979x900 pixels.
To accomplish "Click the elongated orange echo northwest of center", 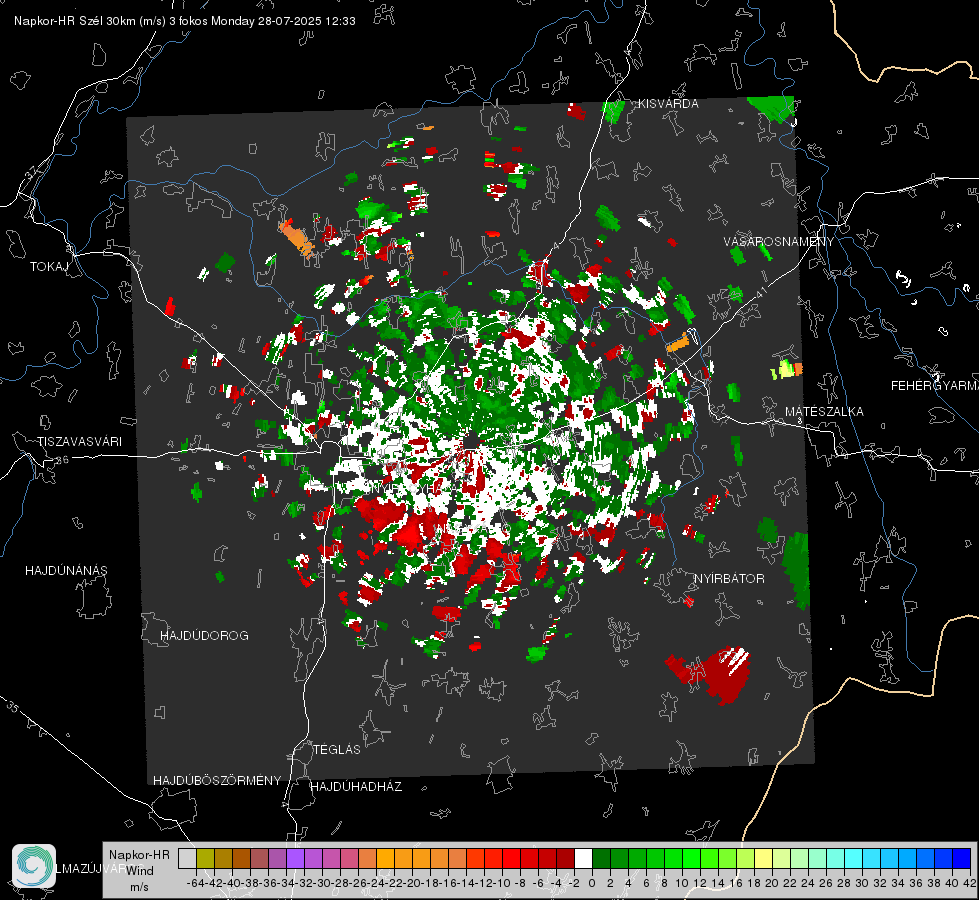I will 296,239.
